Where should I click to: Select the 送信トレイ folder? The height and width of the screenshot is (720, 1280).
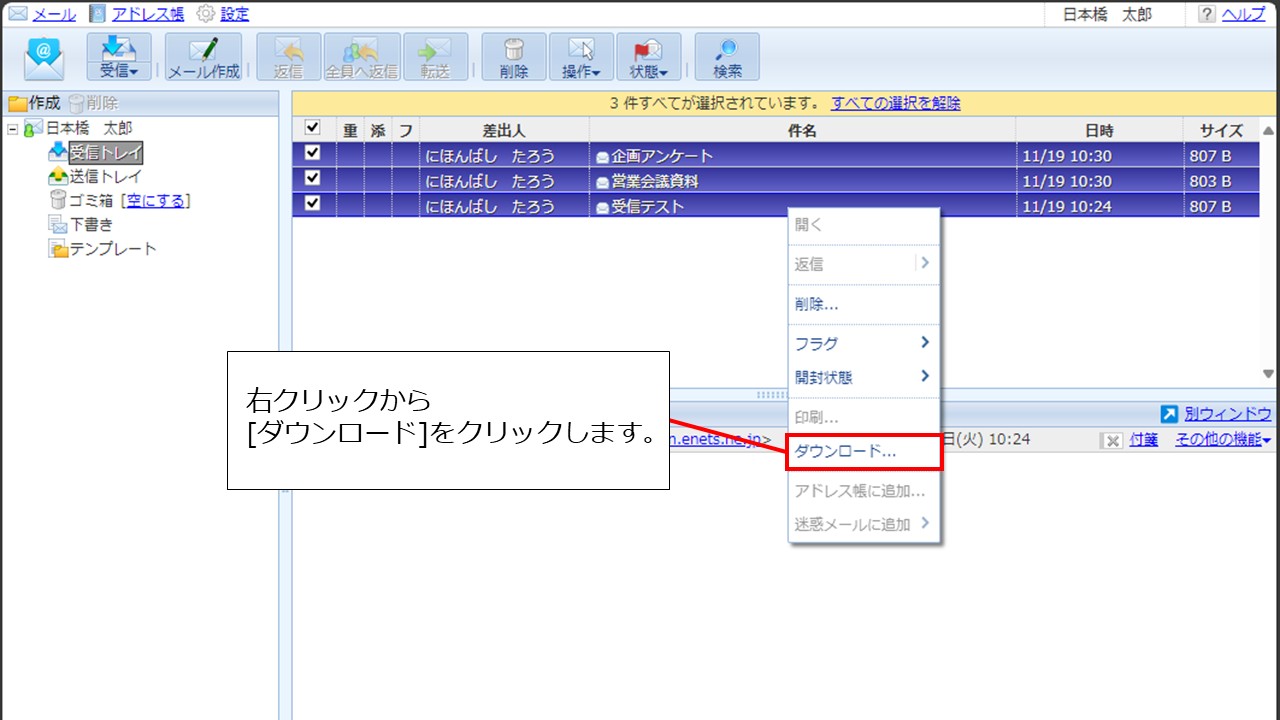[x=105, y=177]
